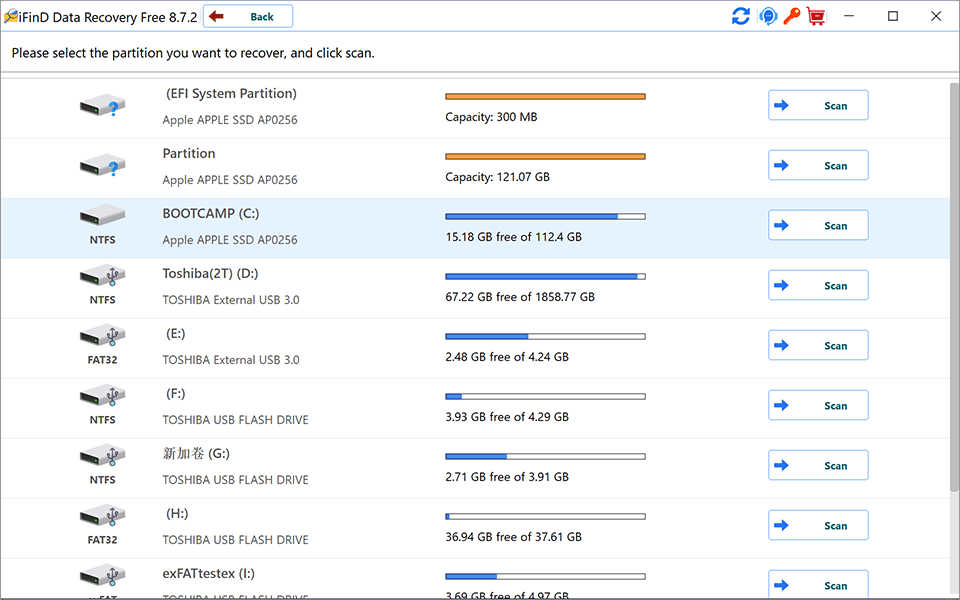Scan the Toshiba(2T) (D:) drive
The width and height of the screenshot is (960, 600).
[818, 285]
